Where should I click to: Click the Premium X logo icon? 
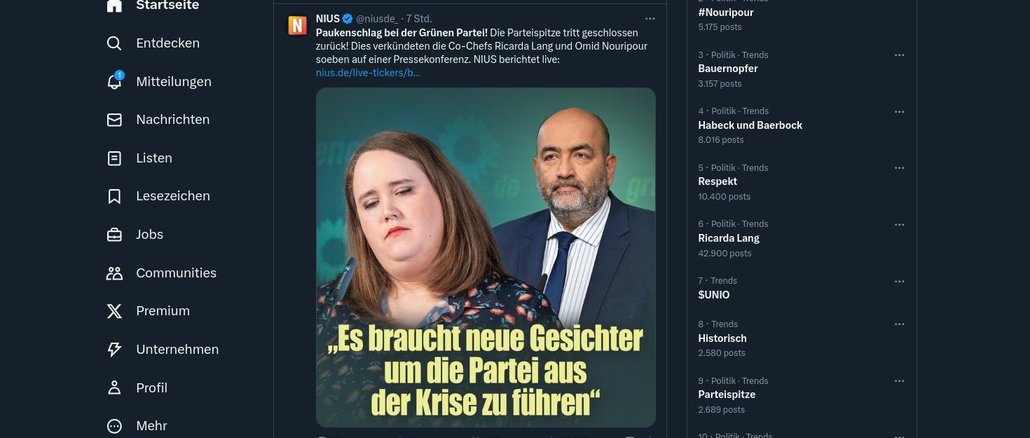click(x=114, y=311)
